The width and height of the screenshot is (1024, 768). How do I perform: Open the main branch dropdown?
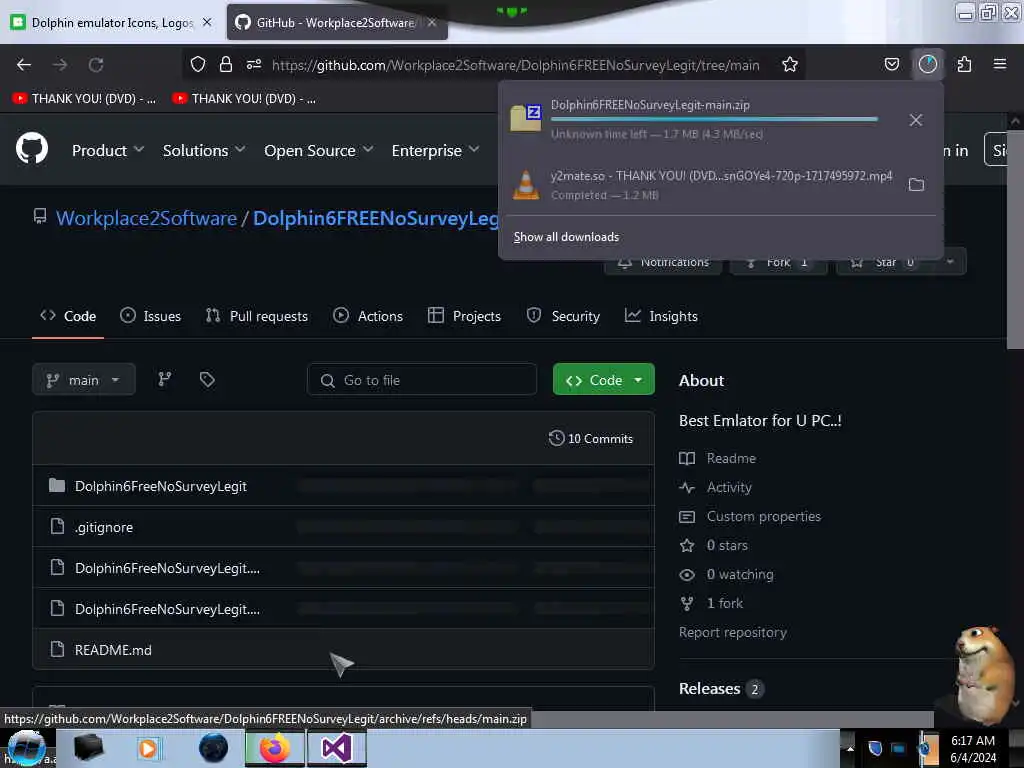[84, 379]
